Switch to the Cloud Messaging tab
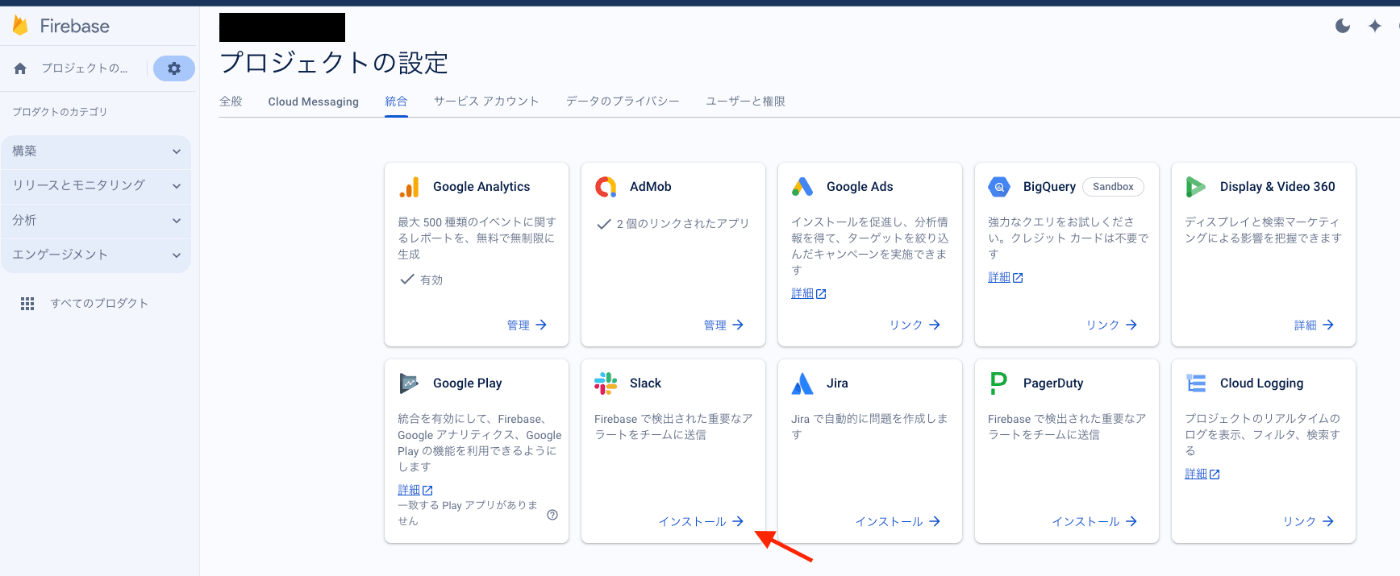The width and height of the screenshot is (1400, 576). point(313,102)
